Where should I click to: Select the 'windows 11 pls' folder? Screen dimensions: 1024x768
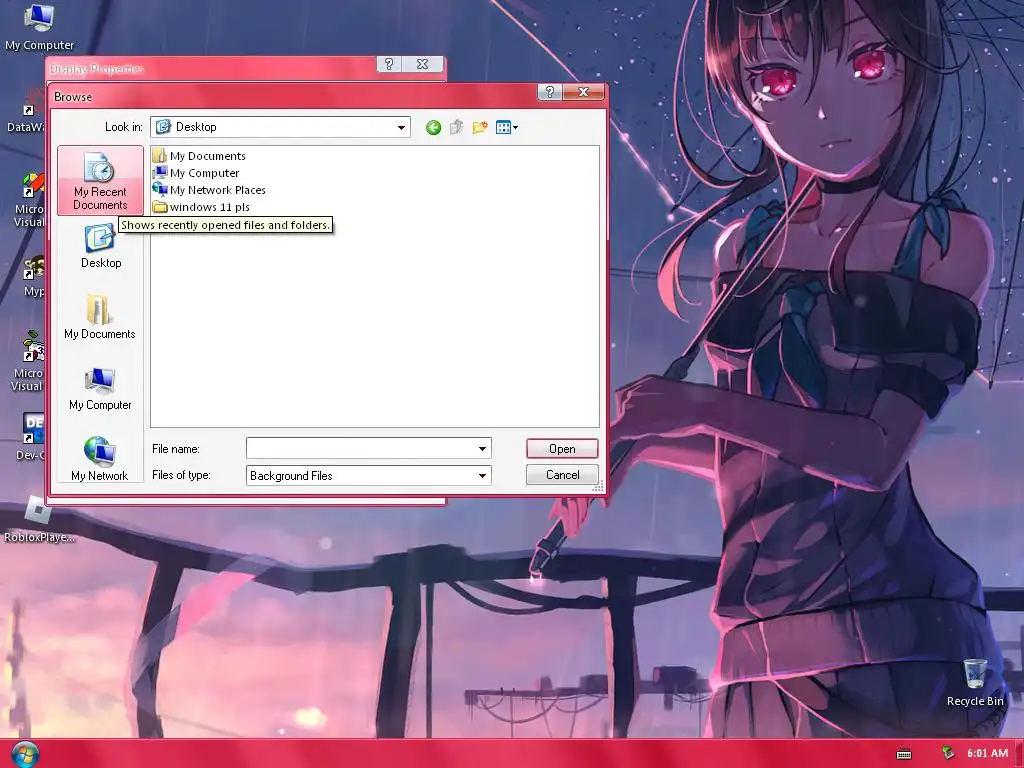tap(201, 206)
